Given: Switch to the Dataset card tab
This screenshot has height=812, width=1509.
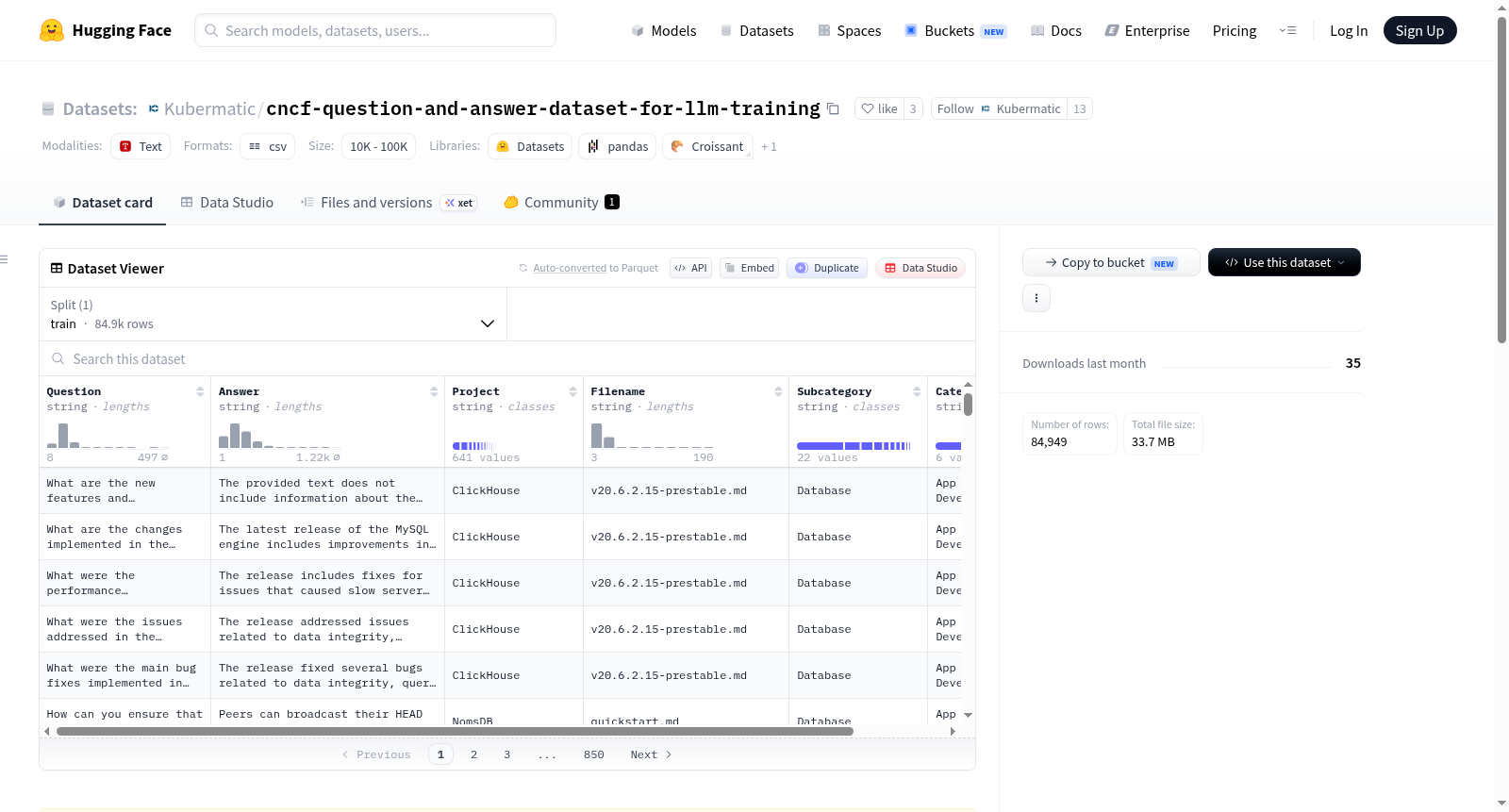Looking at the screenshot, I should click(x=102, y=202).
